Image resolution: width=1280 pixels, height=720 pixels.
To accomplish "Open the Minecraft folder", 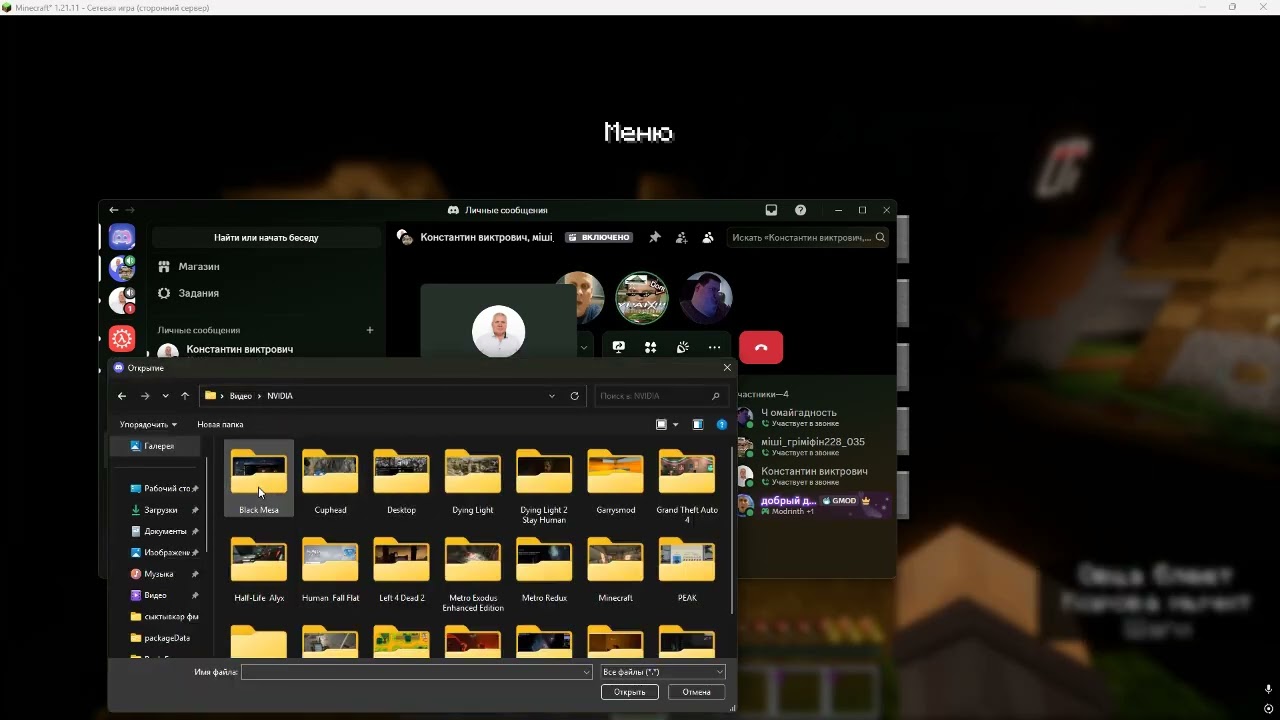I will pyautogui.click(x=615, y=568).
